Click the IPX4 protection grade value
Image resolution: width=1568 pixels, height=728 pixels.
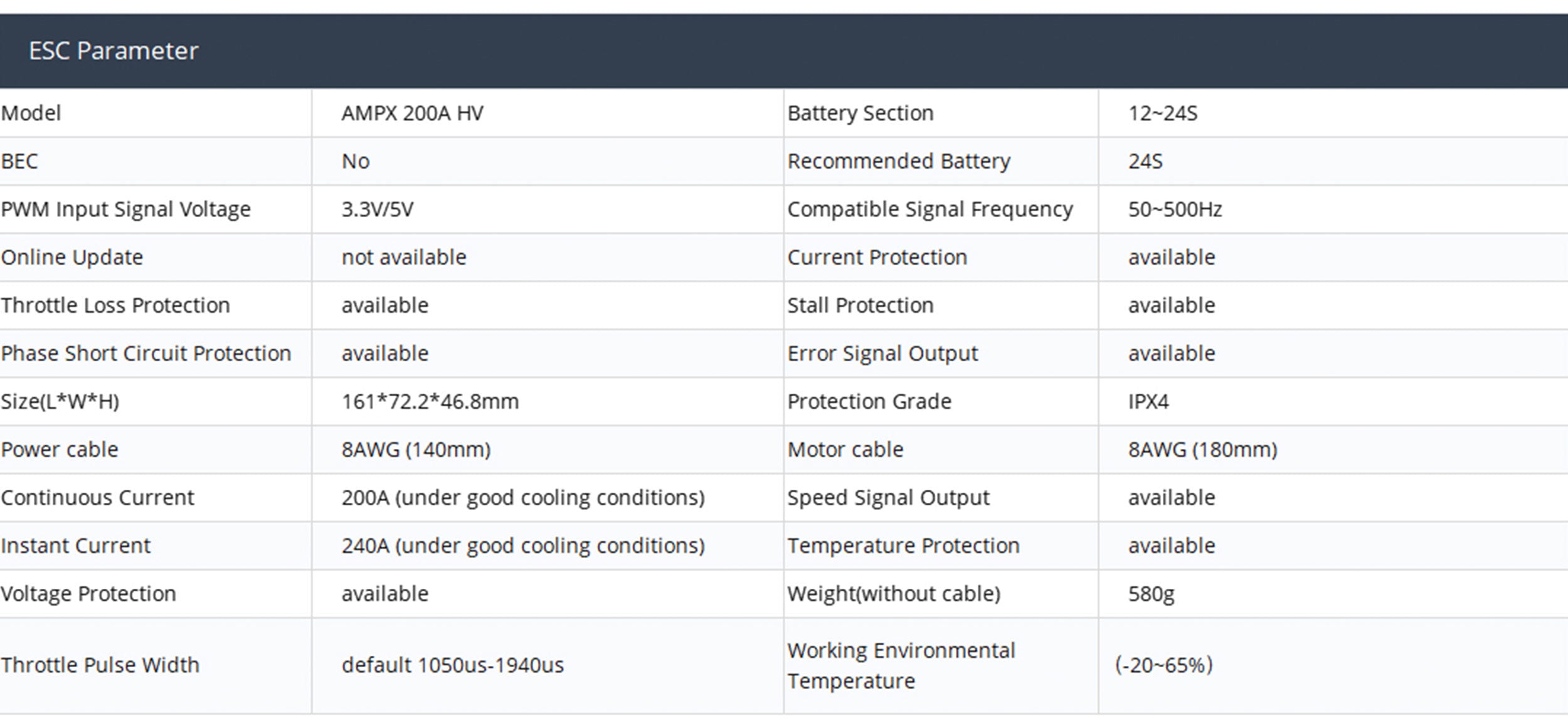point(1148,402)
